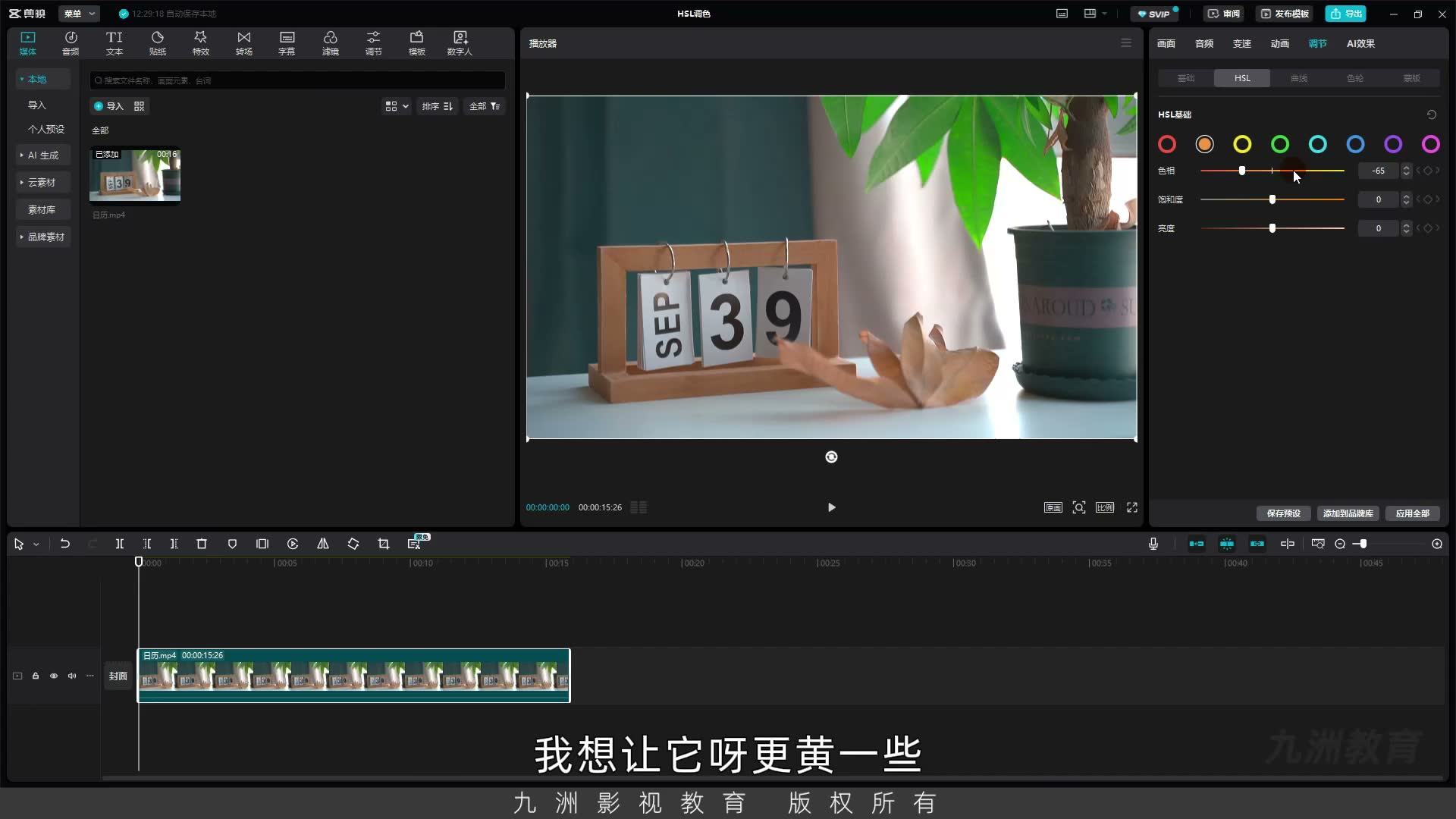Start voice recording with microphone icon
Image resolution: width=1456 pixels, height=819 pixels.
point(1153,544)
